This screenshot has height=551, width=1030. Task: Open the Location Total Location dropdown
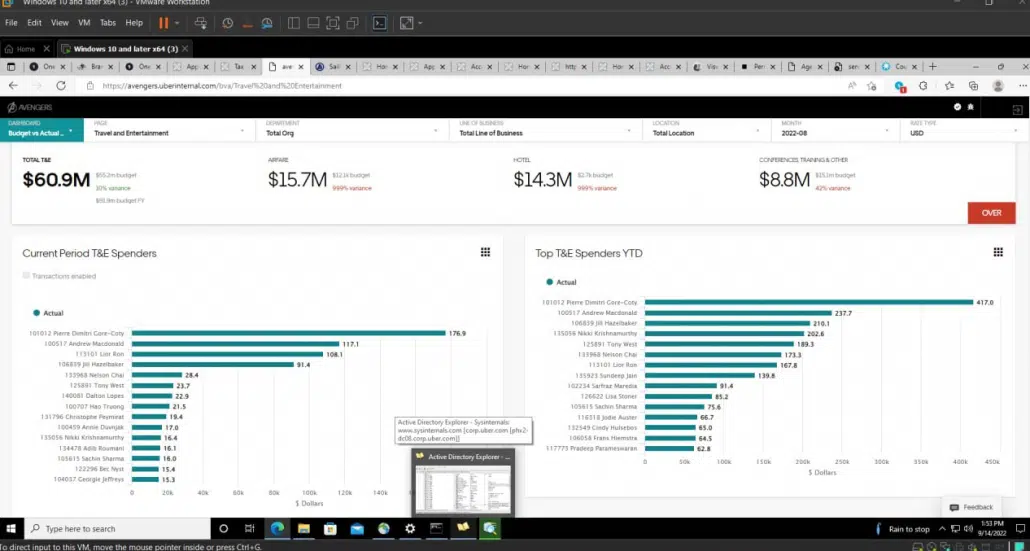(x=707, y=129)
